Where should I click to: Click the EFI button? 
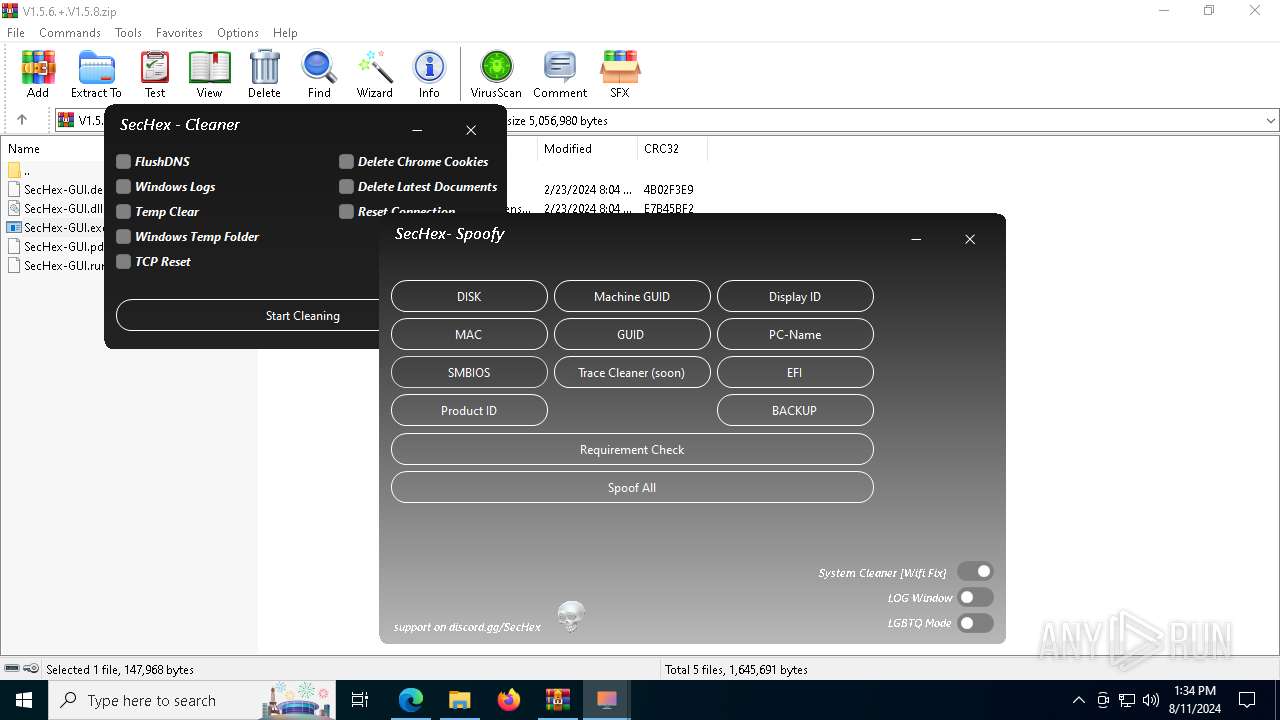coord(795,372)
